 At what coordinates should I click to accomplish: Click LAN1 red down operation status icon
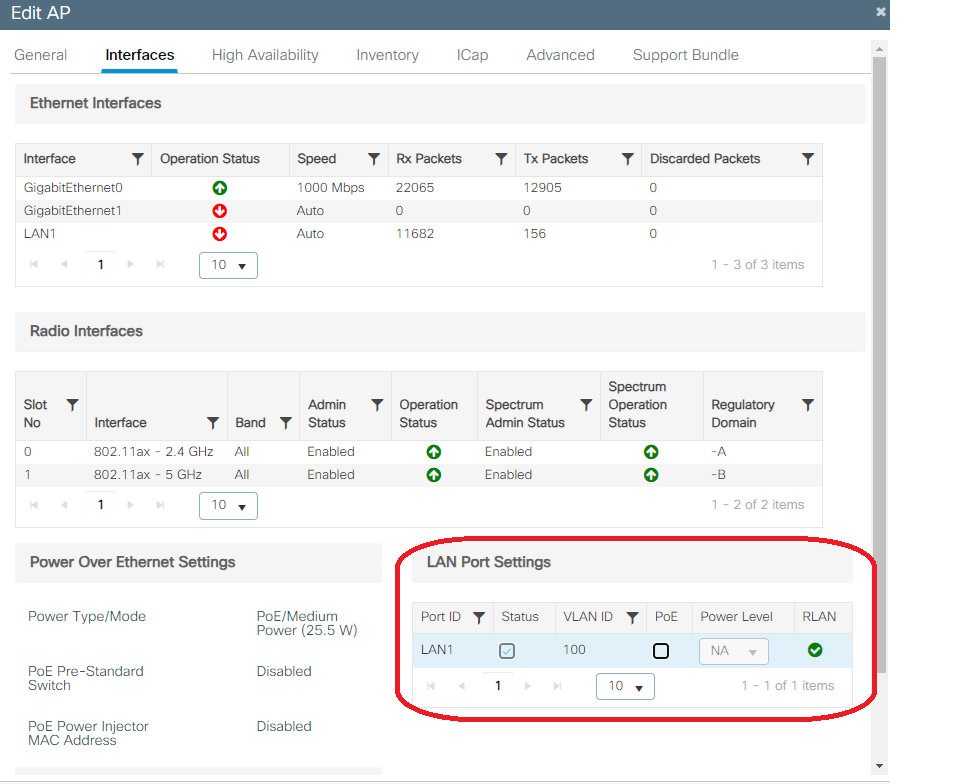(x=219, y=234)
